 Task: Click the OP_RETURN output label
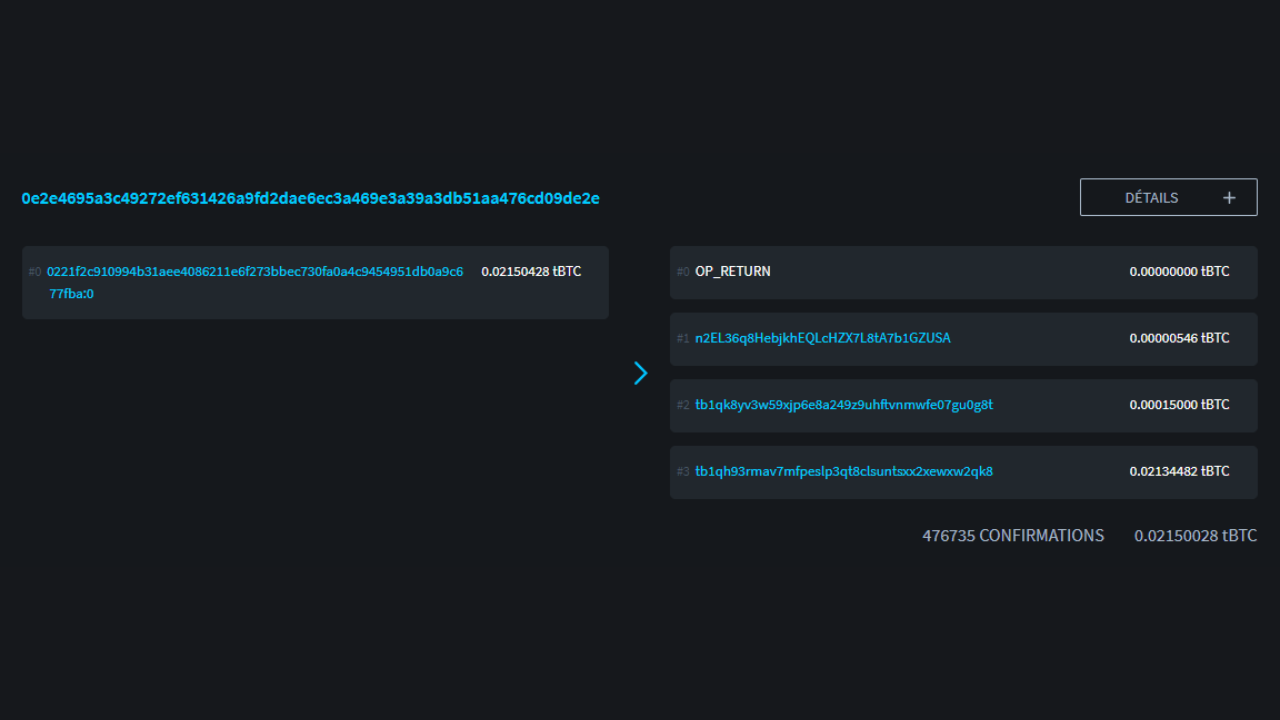point(732,271)
